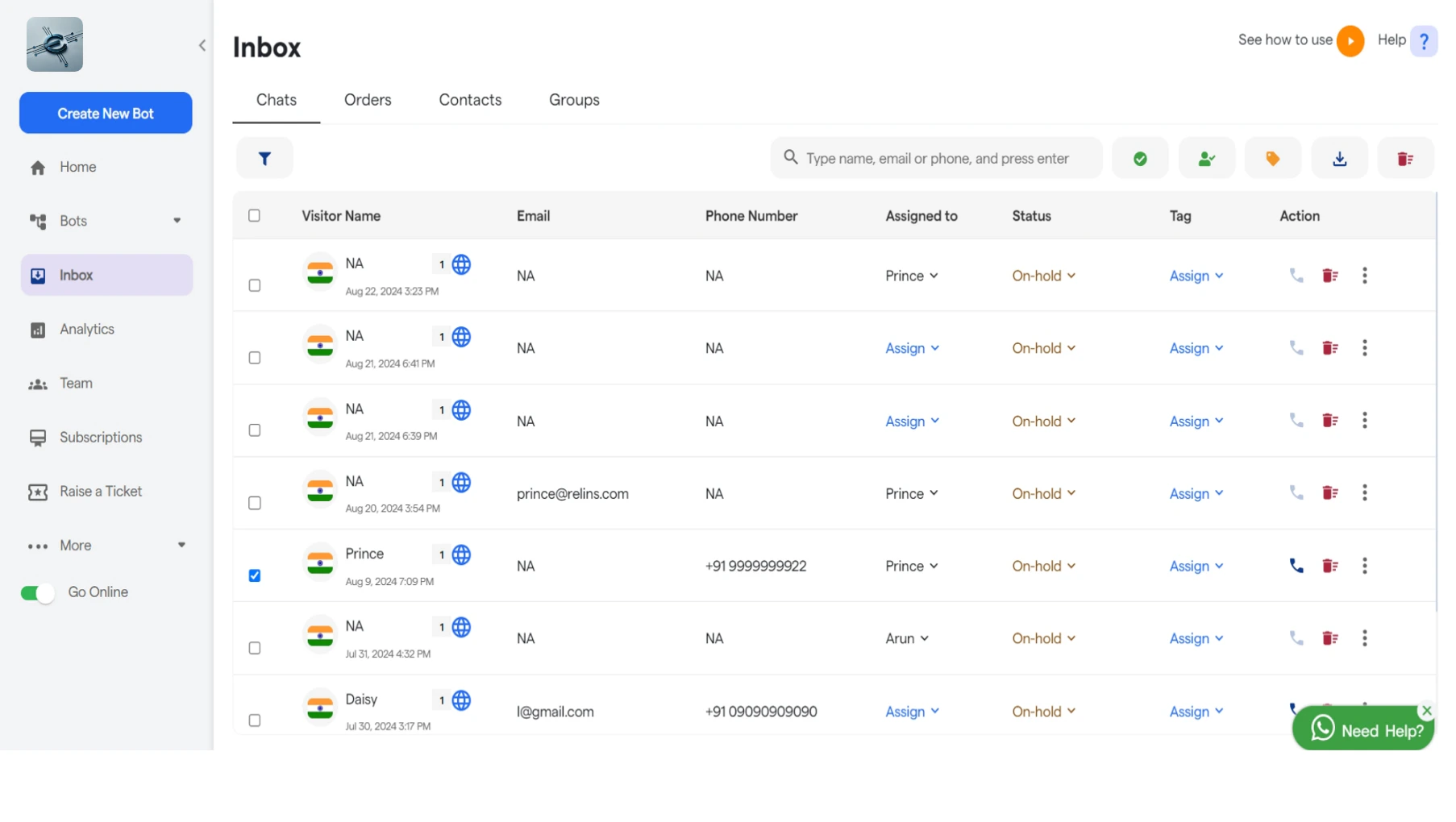Viewport: 1456px width, 822px height.
Task: Click the globe icon on the Daisy chat
Action: 461,700
